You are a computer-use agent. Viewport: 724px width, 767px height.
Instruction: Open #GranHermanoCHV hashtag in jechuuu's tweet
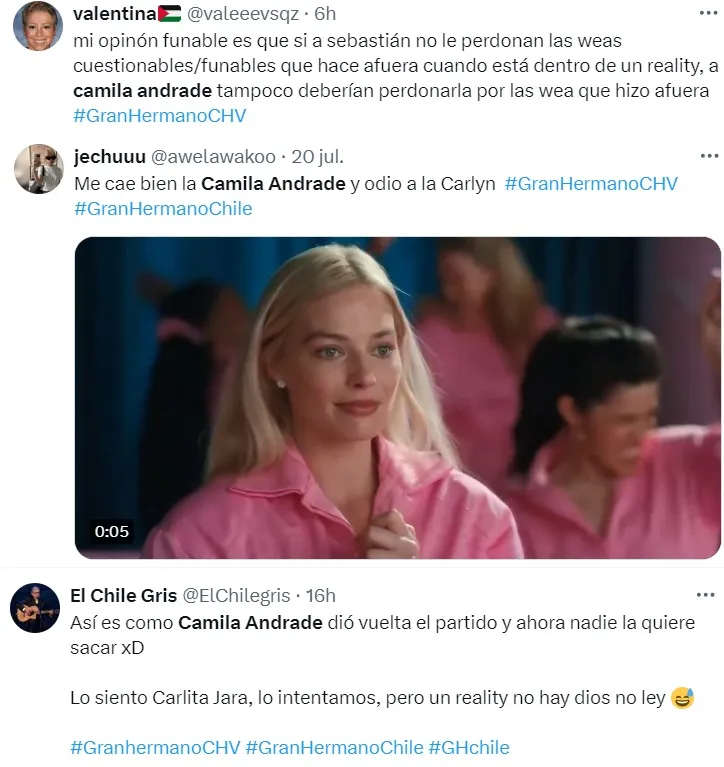591,183
